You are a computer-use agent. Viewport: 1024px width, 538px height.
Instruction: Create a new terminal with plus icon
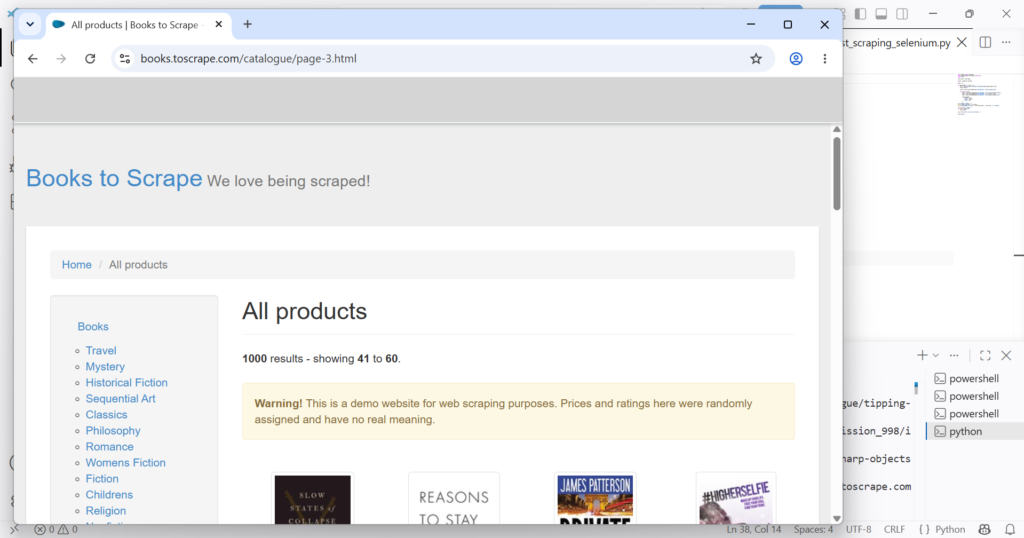[921, 355]
